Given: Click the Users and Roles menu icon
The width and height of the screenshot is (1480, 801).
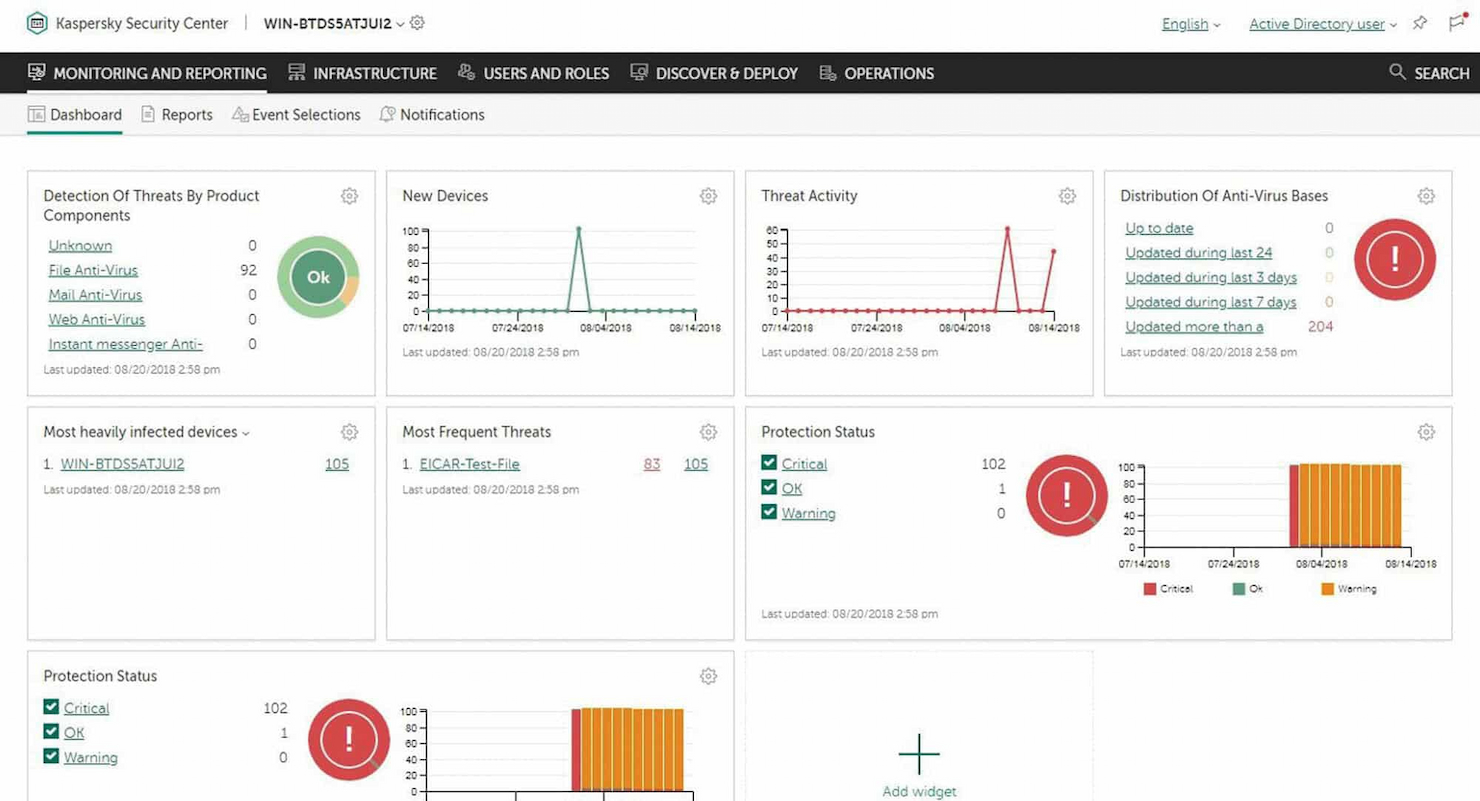Looking at the screenshot, I should [x=466, y=72].
